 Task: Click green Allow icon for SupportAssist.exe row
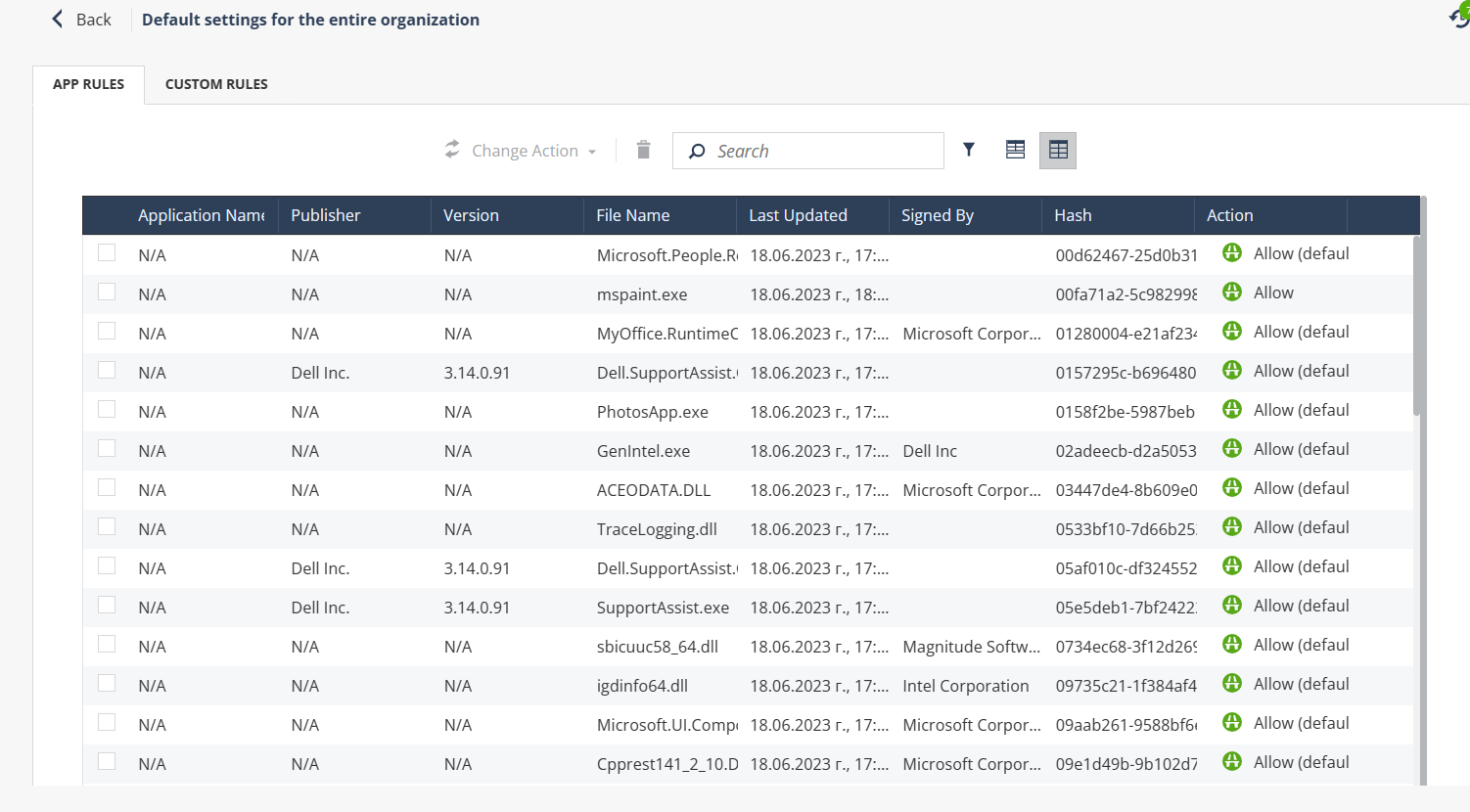click(x=1232, y=605)
